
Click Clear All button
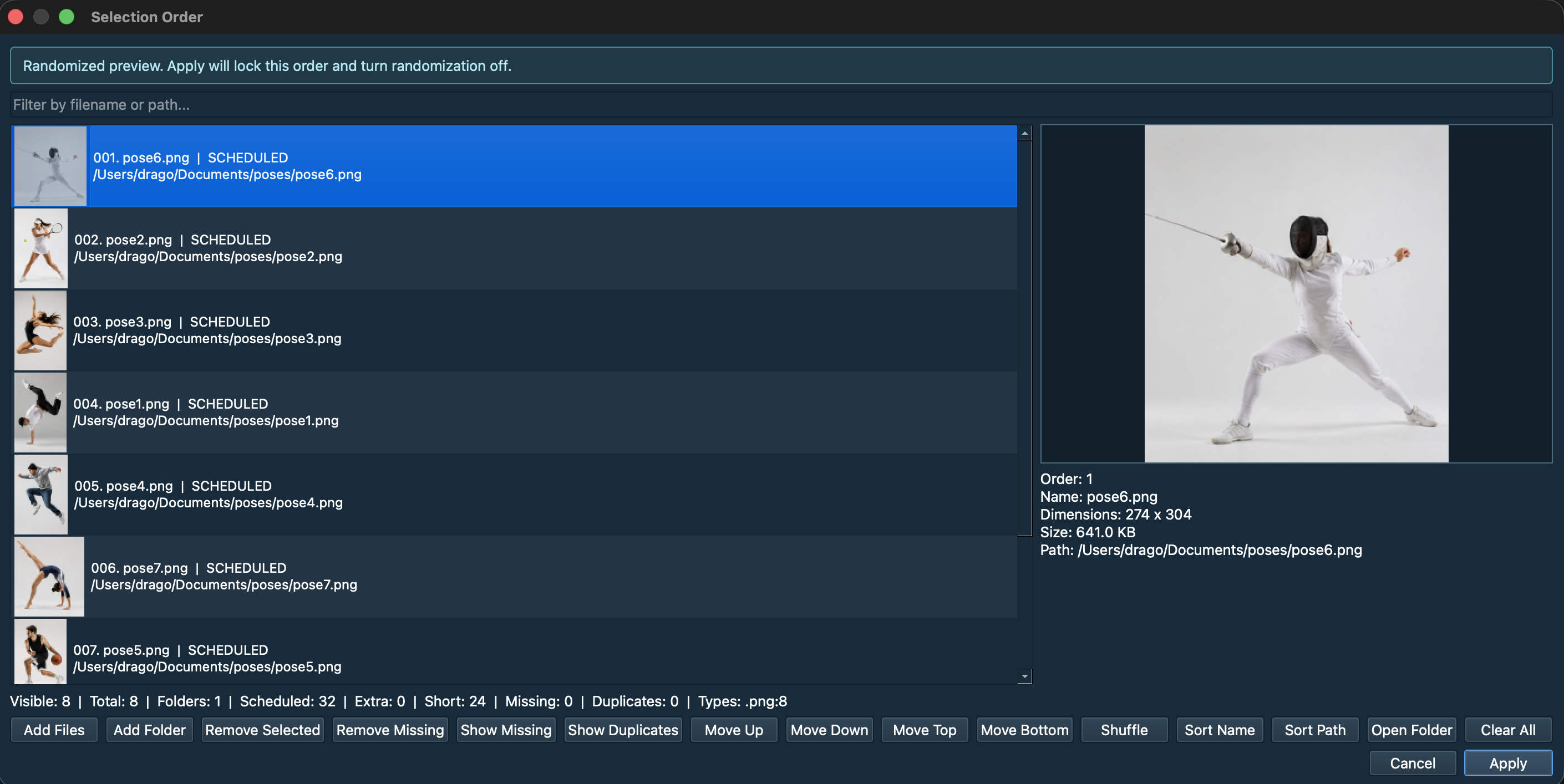(1507, 730)
